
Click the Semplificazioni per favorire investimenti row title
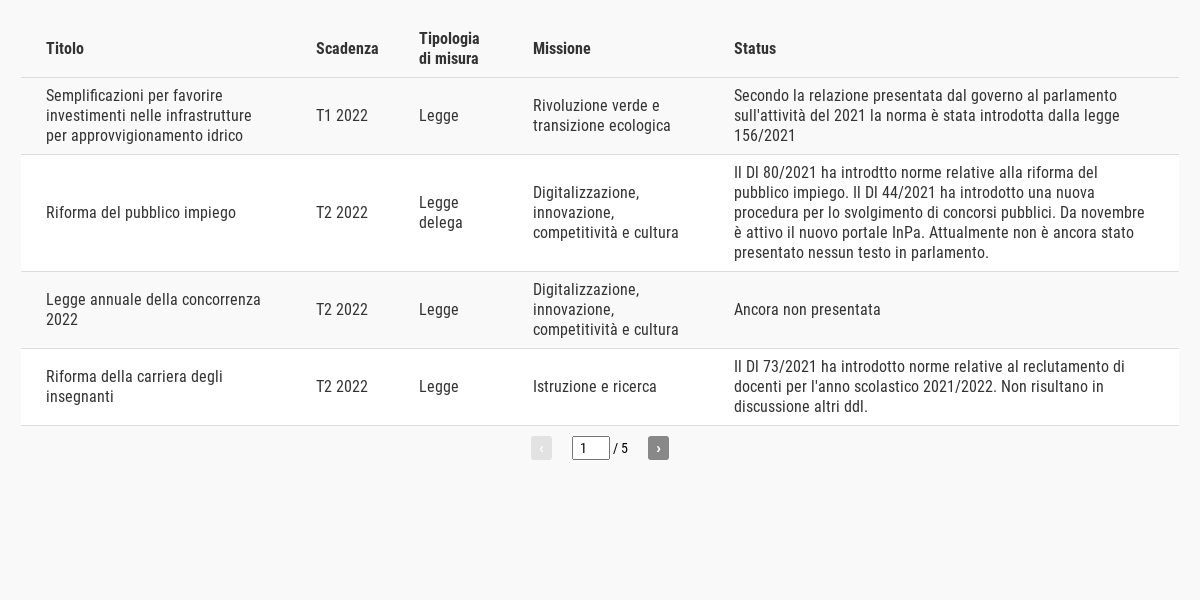pyautogui.click(x=149, y=116)
